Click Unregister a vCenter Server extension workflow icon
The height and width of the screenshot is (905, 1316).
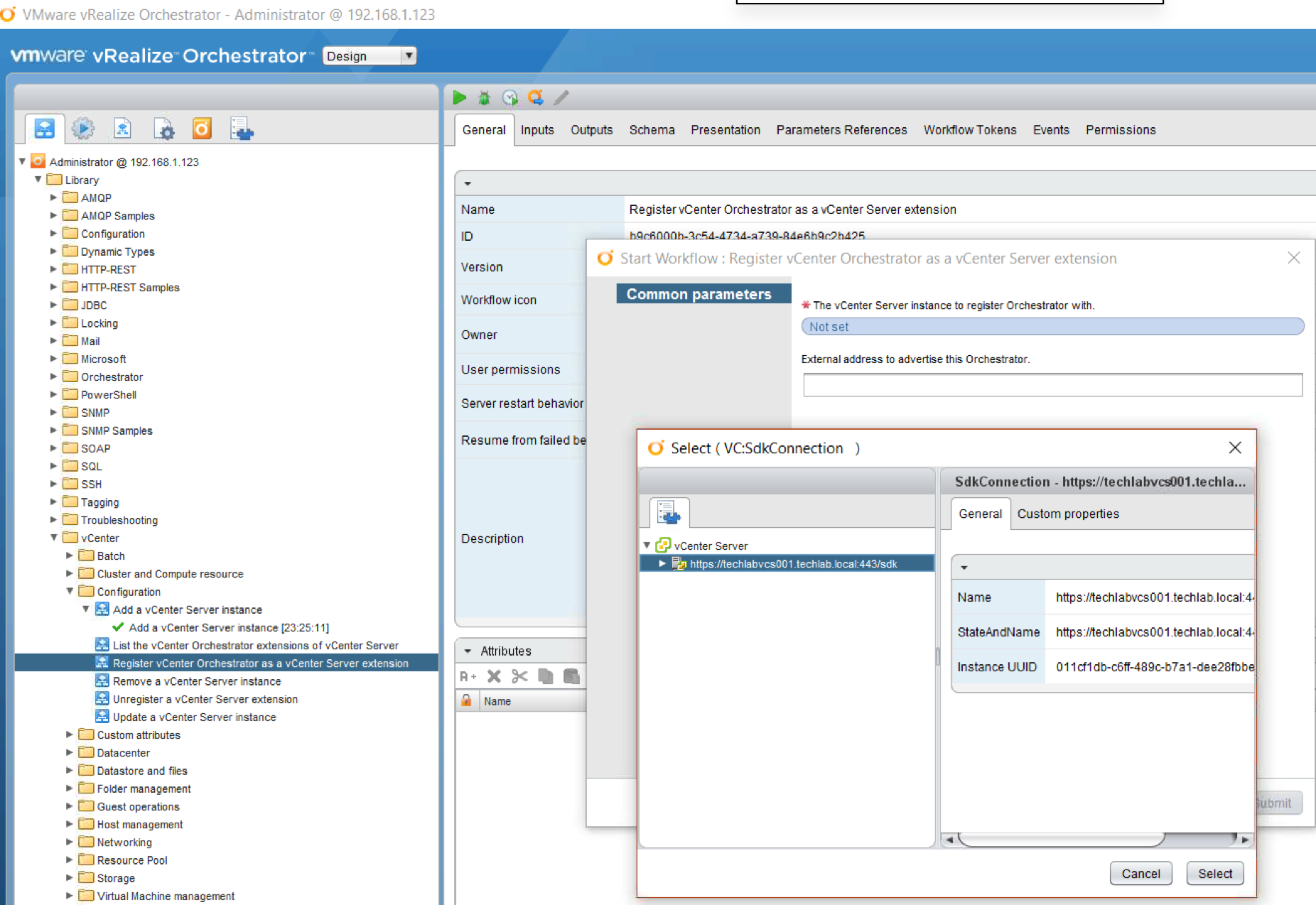[102, 699]
